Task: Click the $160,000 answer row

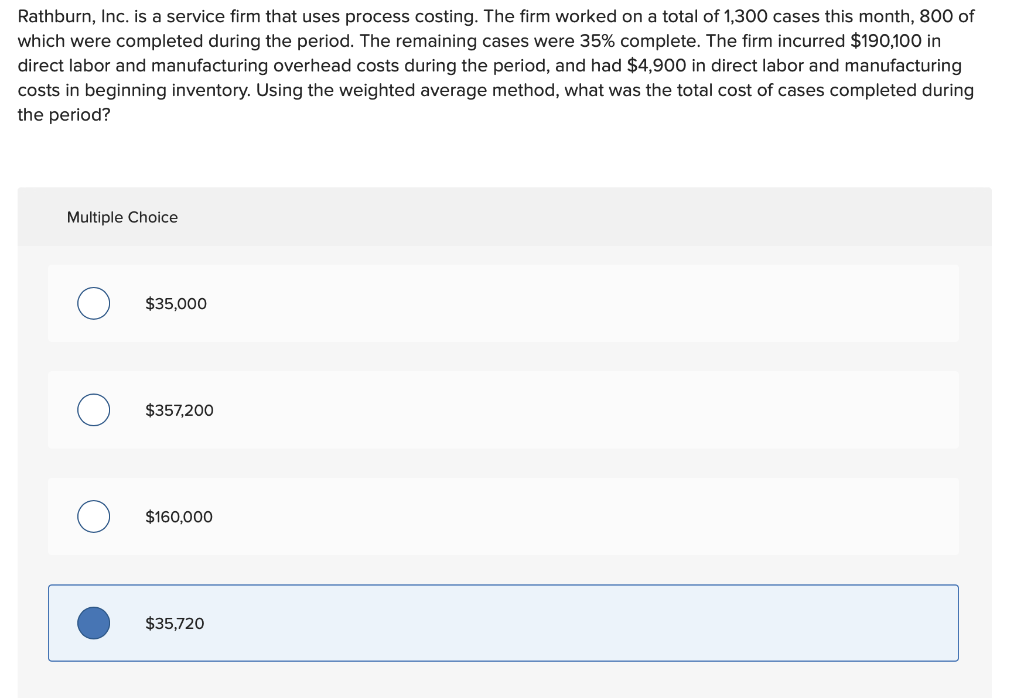Action: click(503, 516)
